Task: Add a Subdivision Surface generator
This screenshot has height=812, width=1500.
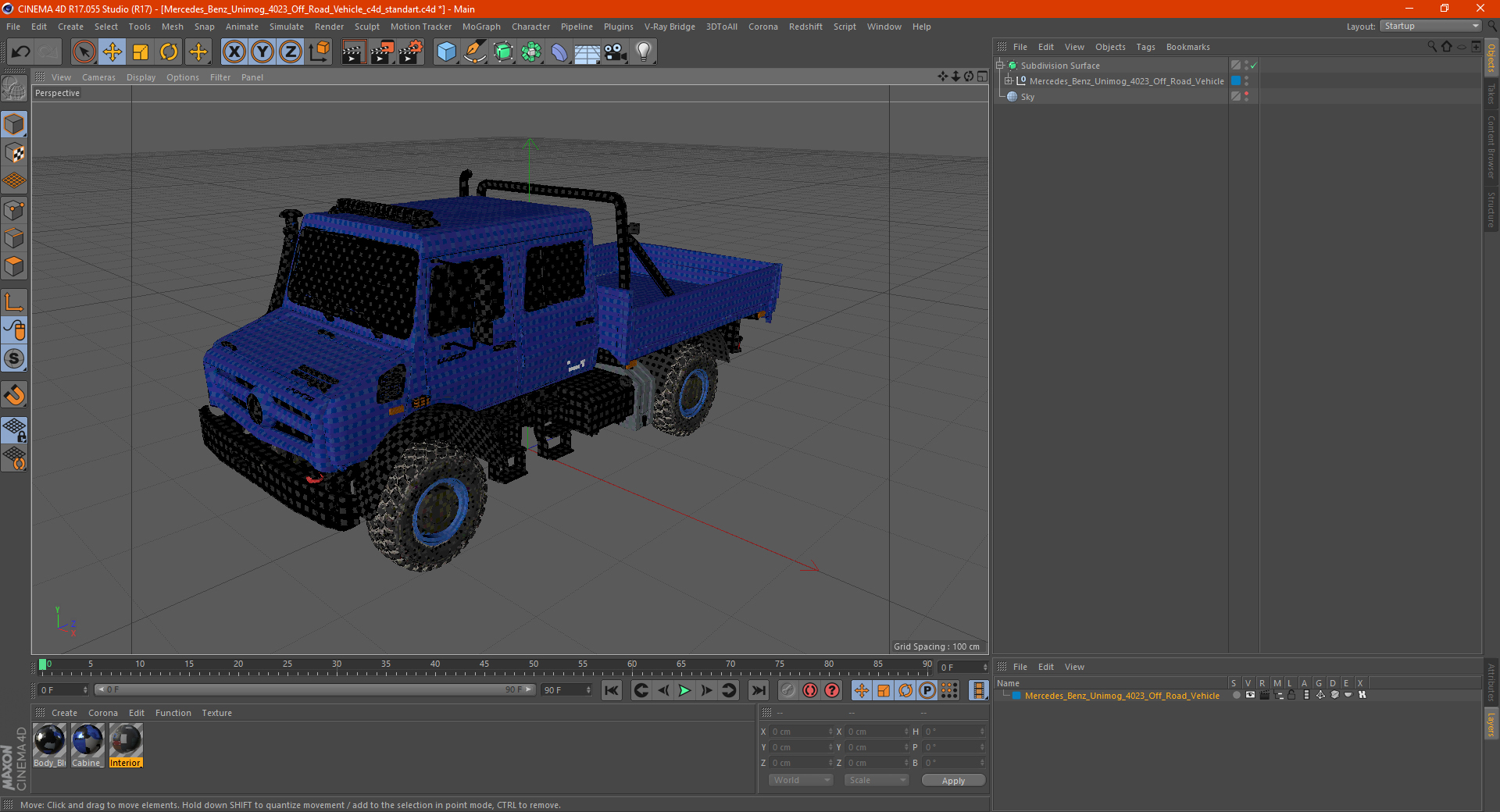Action: pyautogui.click(x=503, y=52)
